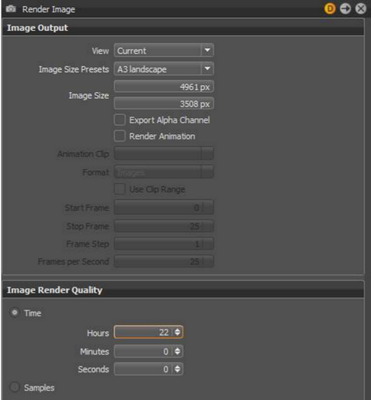Click the camera icon beside Render Image
The width and height of the screenshot is (371, 400).
[x=11, y=9]
